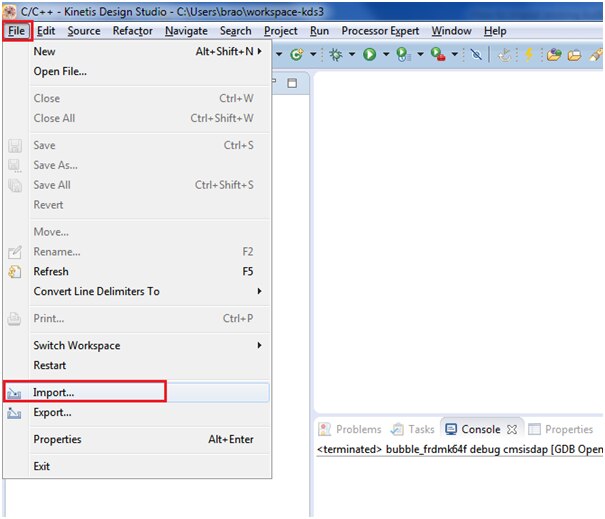
Task: Open the Window menu
Action: click(451, 31)
